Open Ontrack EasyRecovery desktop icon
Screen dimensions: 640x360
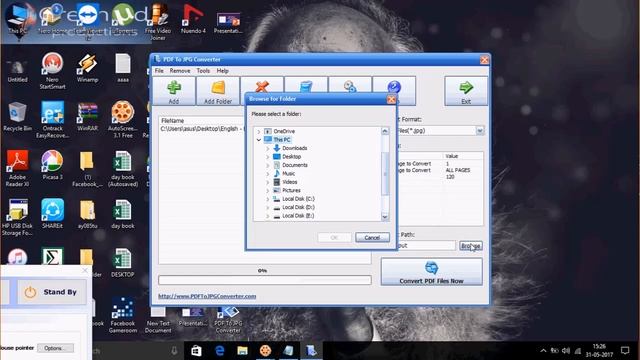pyautogui.click(x=52, y=119)
